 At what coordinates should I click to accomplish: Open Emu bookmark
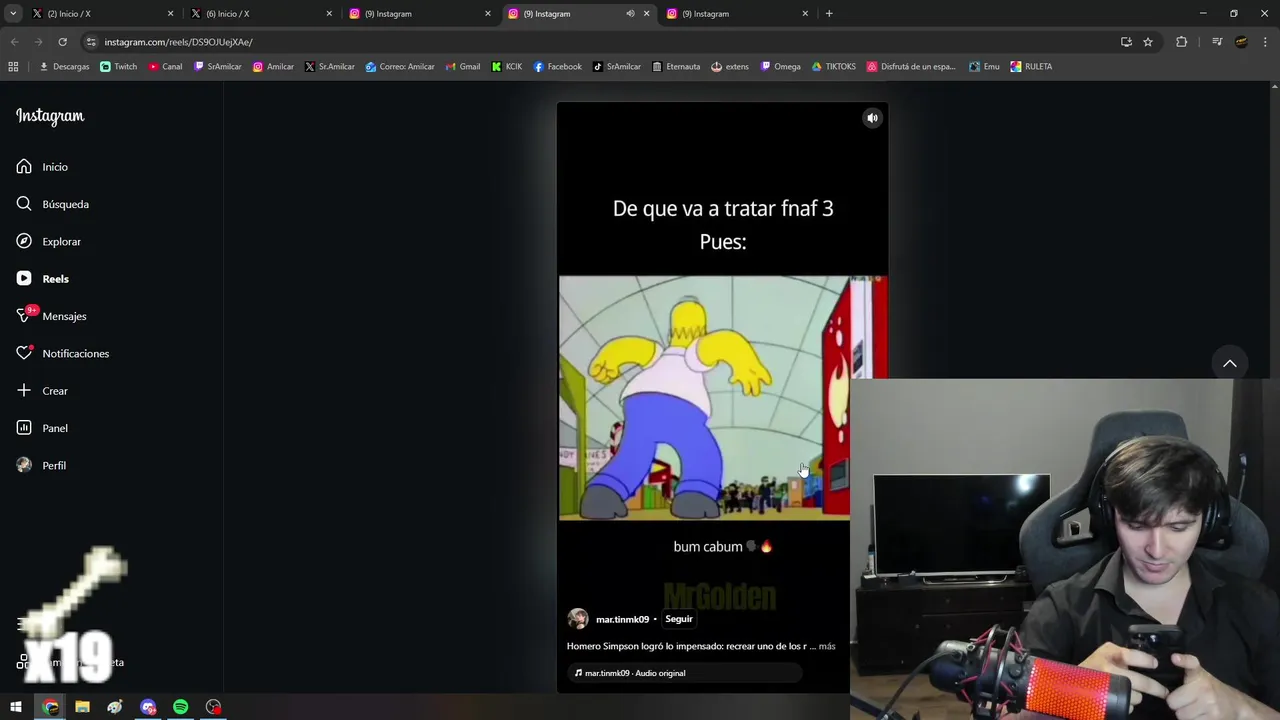tap(984, 67)
